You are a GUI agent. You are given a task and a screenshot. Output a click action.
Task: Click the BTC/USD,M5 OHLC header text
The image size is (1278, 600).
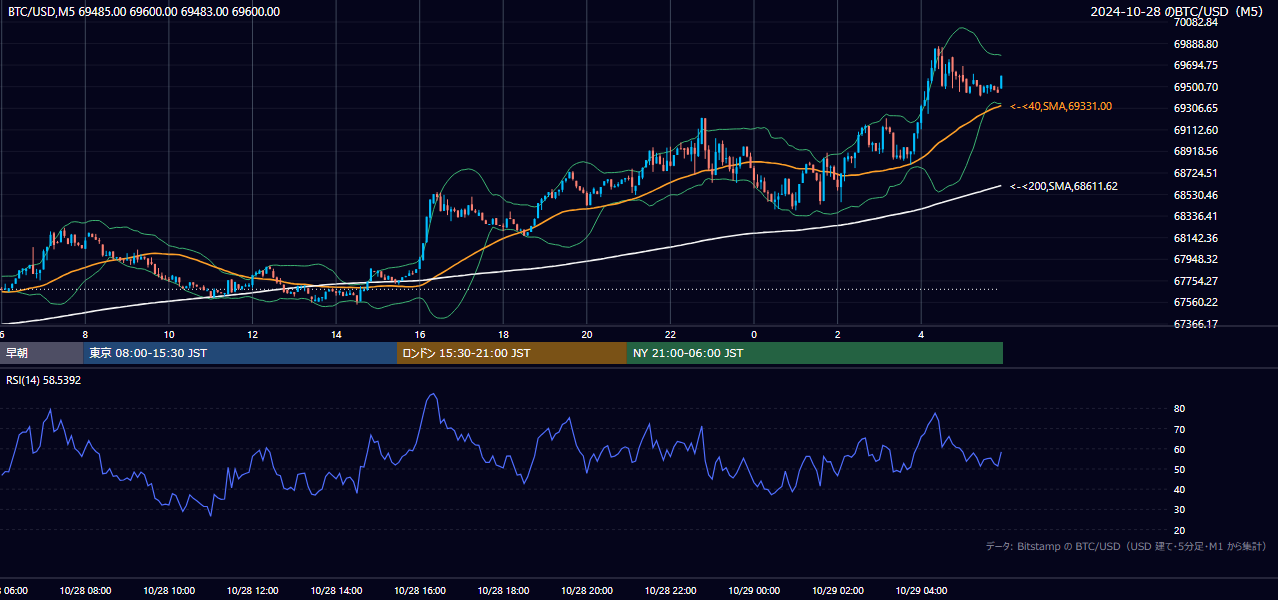point(144,12)
